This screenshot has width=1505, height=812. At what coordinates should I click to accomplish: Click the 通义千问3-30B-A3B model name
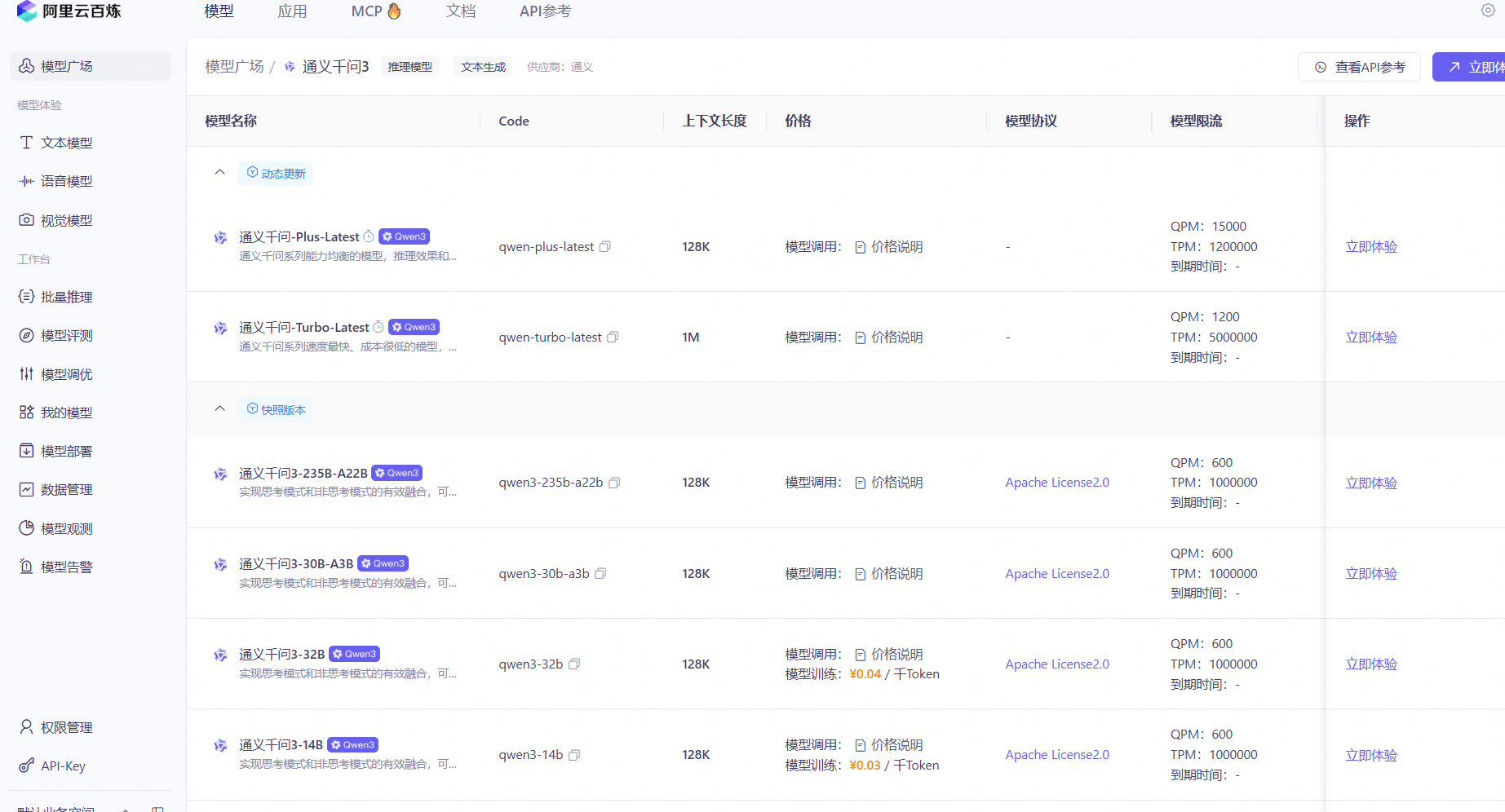tap(296, 564)
